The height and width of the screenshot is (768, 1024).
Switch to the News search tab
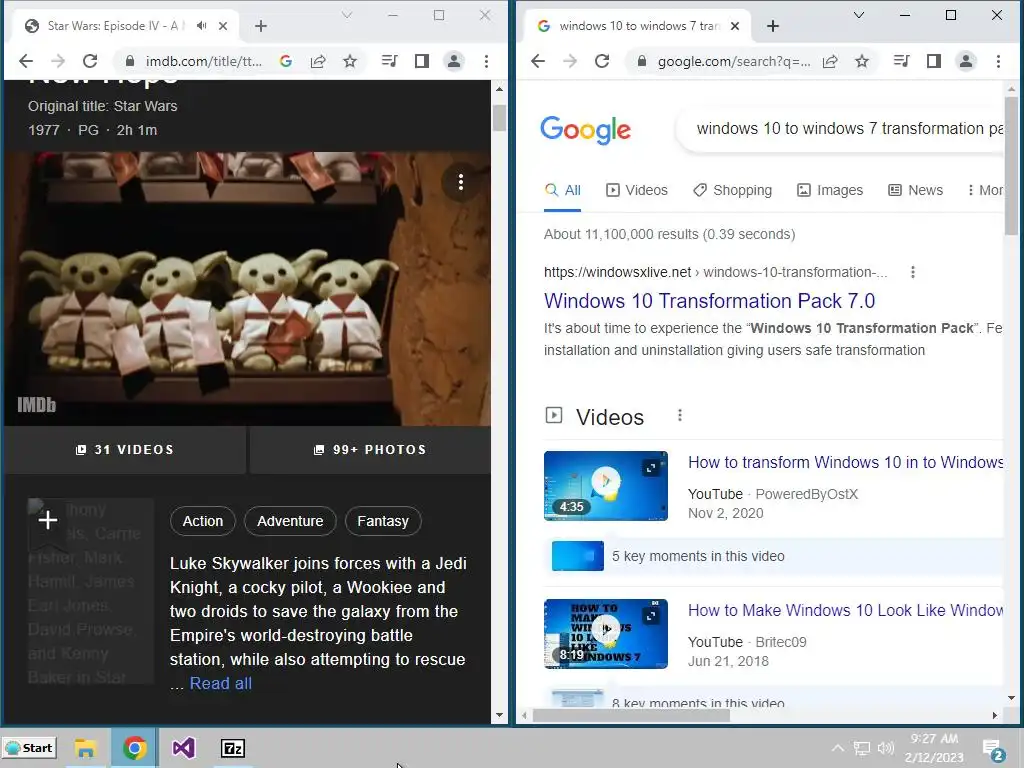point(915,190)
